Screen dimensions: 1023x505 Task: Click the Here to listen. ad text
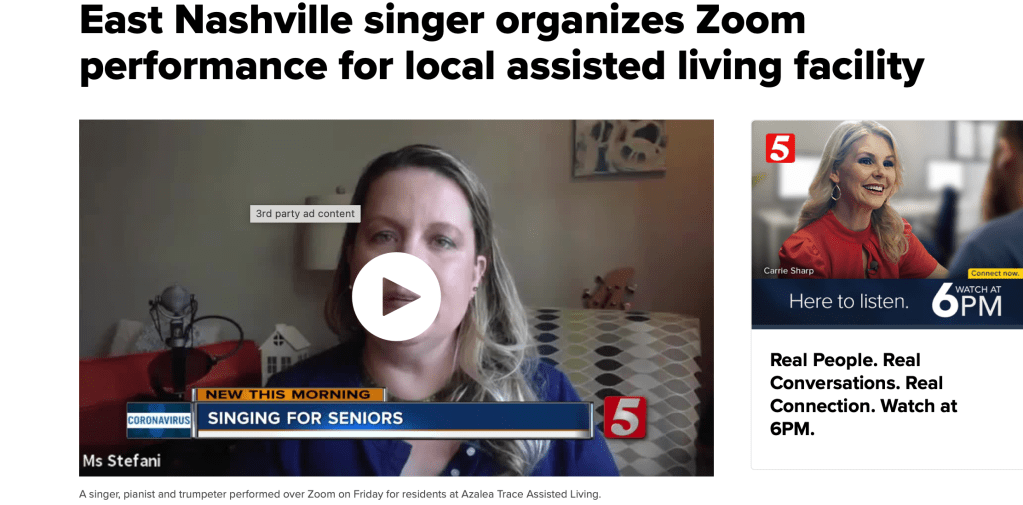(848, 301)
